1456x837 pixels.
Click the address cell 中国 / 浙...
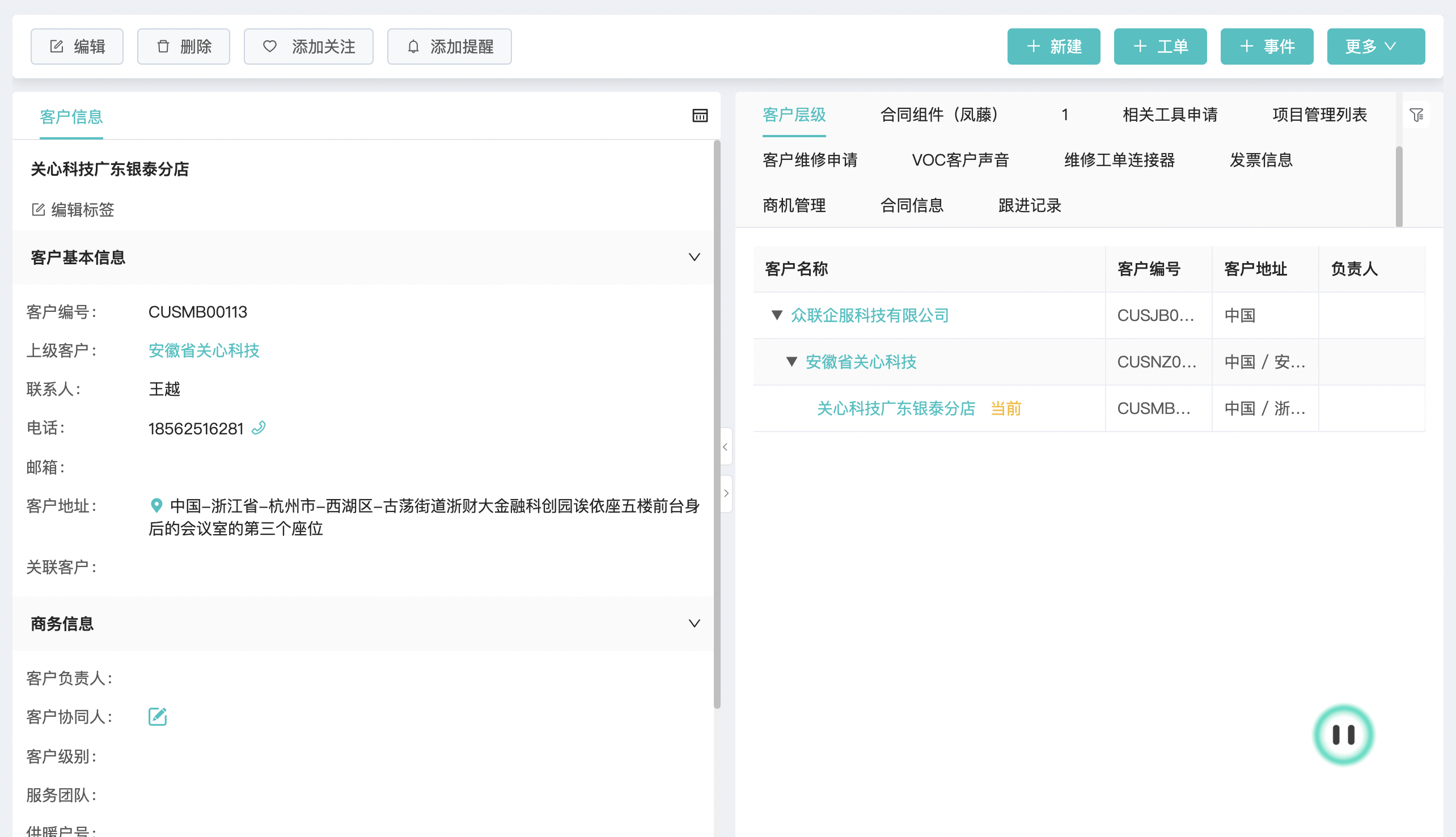click(1265, 409)
